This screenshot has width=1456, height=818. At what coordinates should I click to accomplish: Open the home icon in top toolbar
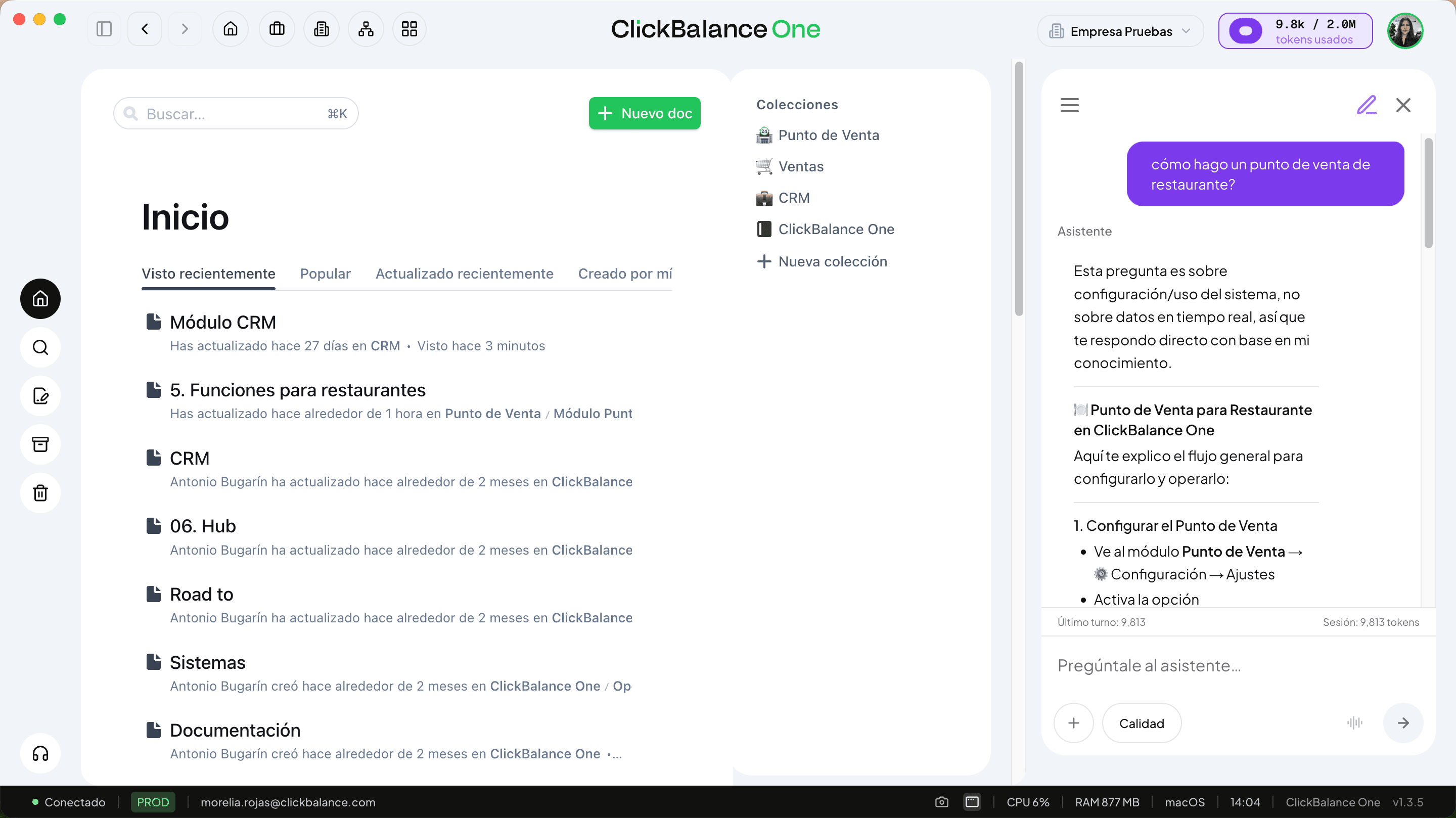click(x=231, y=29)
